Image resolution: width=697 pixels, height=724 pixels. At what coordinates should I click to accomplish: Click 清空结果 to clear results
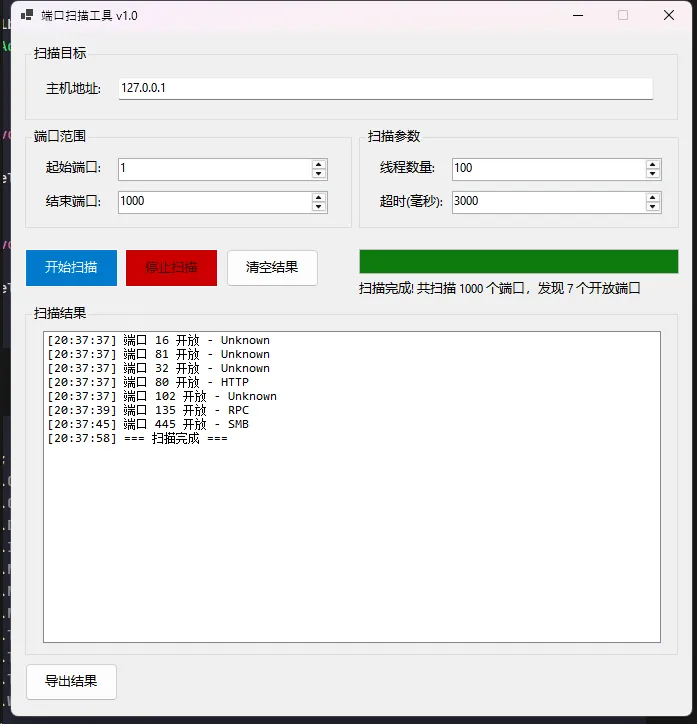(x=272, y=268)
